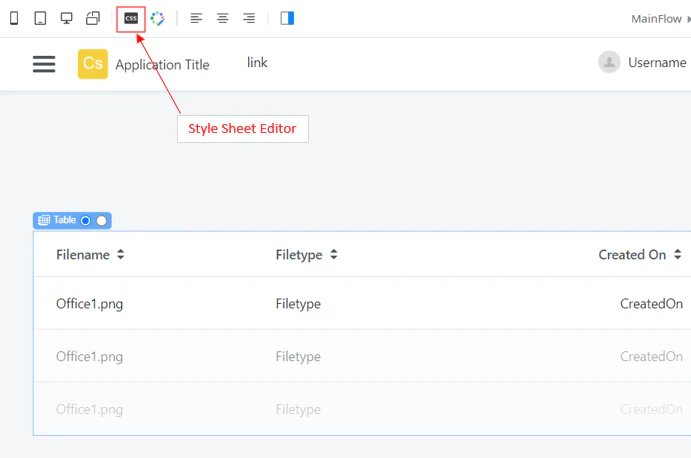Viewport: 691px width, 458px height.
Task: Switch to tablet preview device
Action: 40,19
